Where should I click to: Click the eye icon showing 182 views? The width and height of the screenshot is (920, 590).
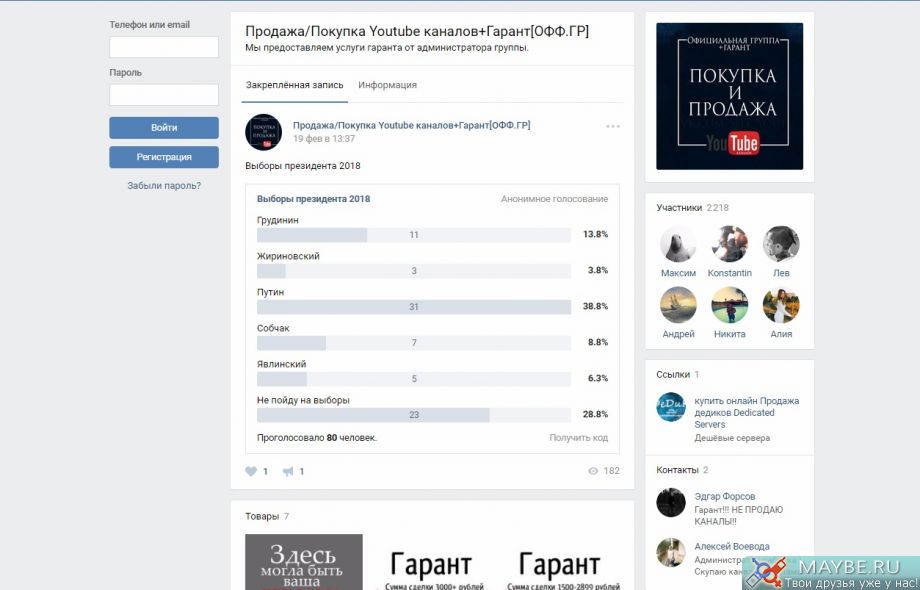point(593,471)
